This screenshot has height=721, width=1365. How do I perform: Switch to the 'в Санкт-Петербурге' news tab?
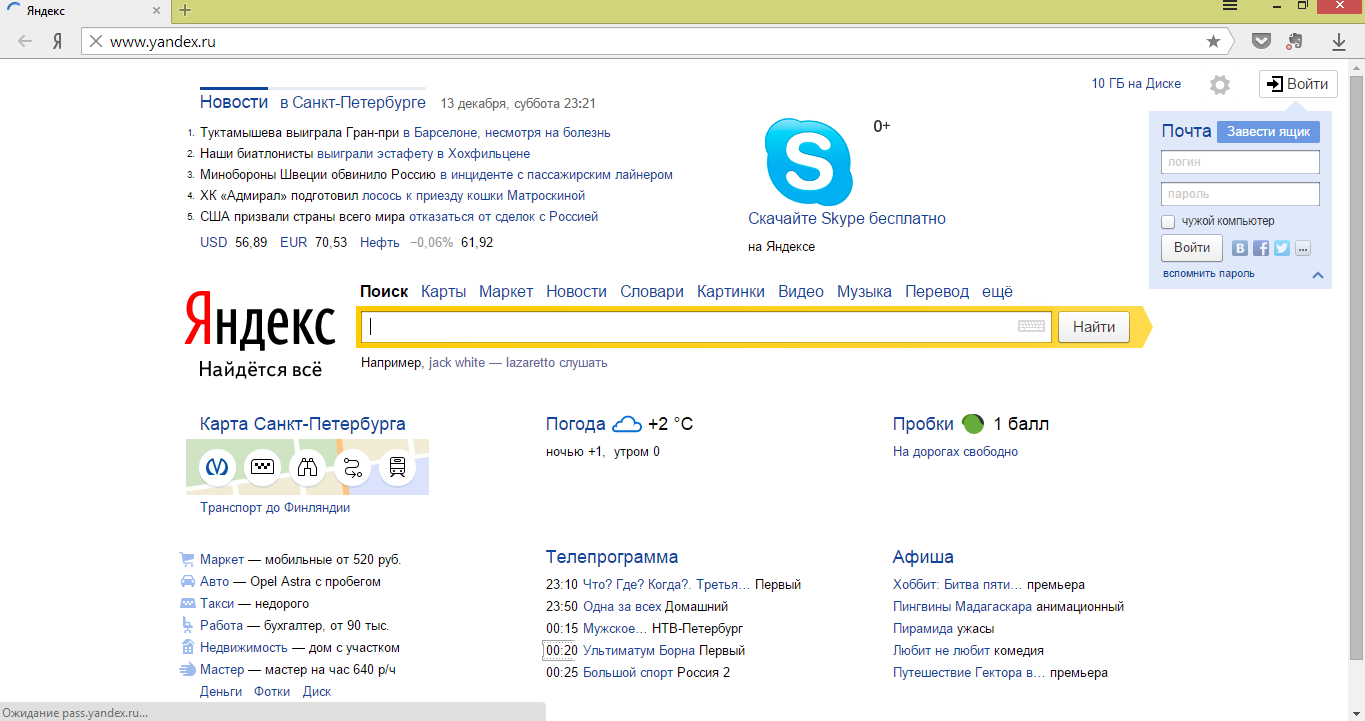(353, 103)
